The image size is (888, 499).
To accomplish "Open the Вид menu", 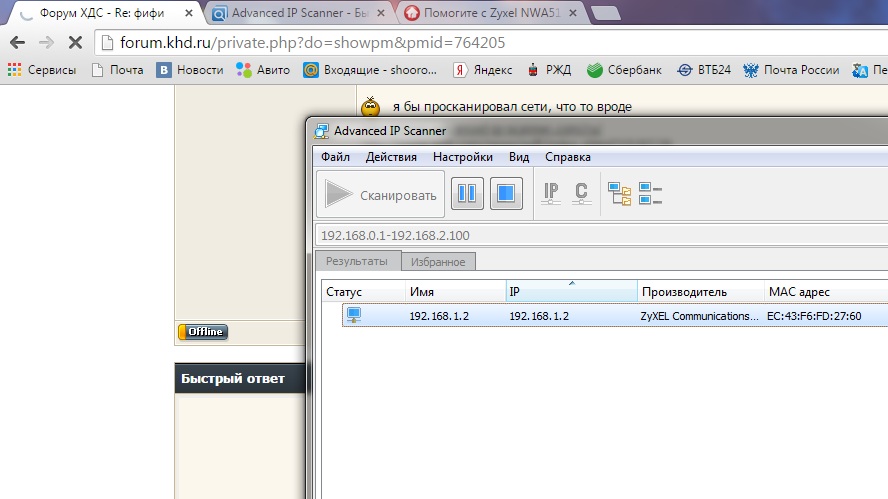I will tap(518, 157).
